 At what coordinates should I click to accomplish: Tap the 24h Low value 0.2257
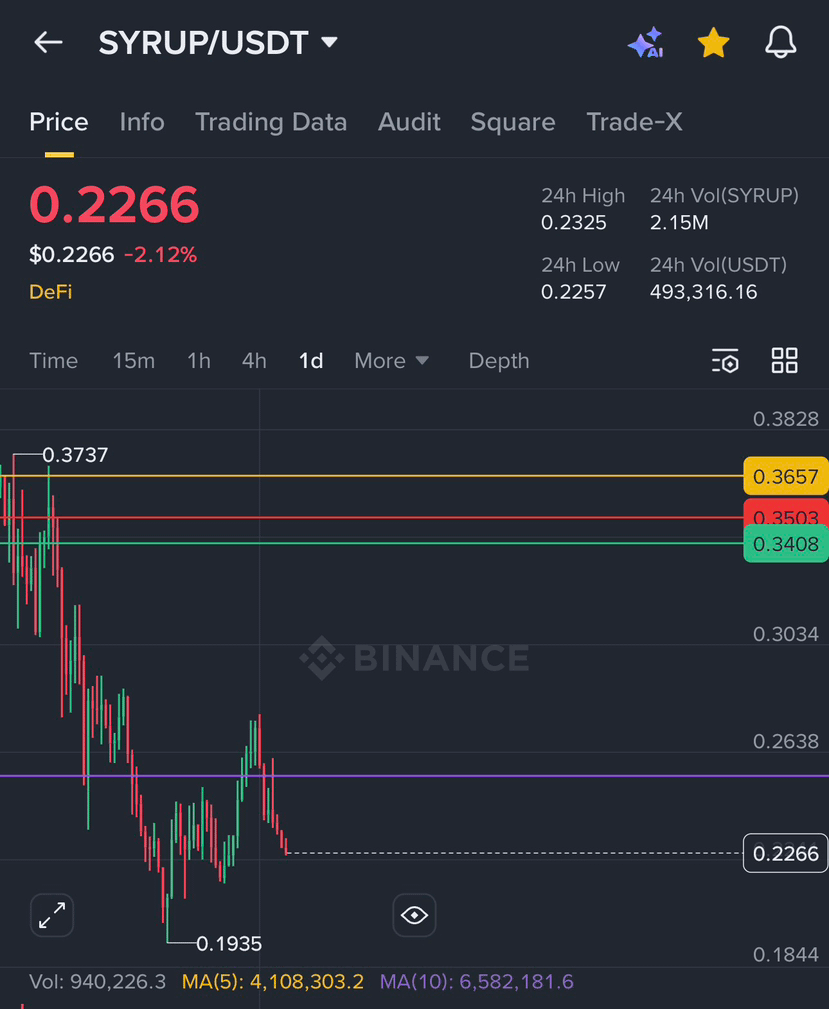point(573,292)
